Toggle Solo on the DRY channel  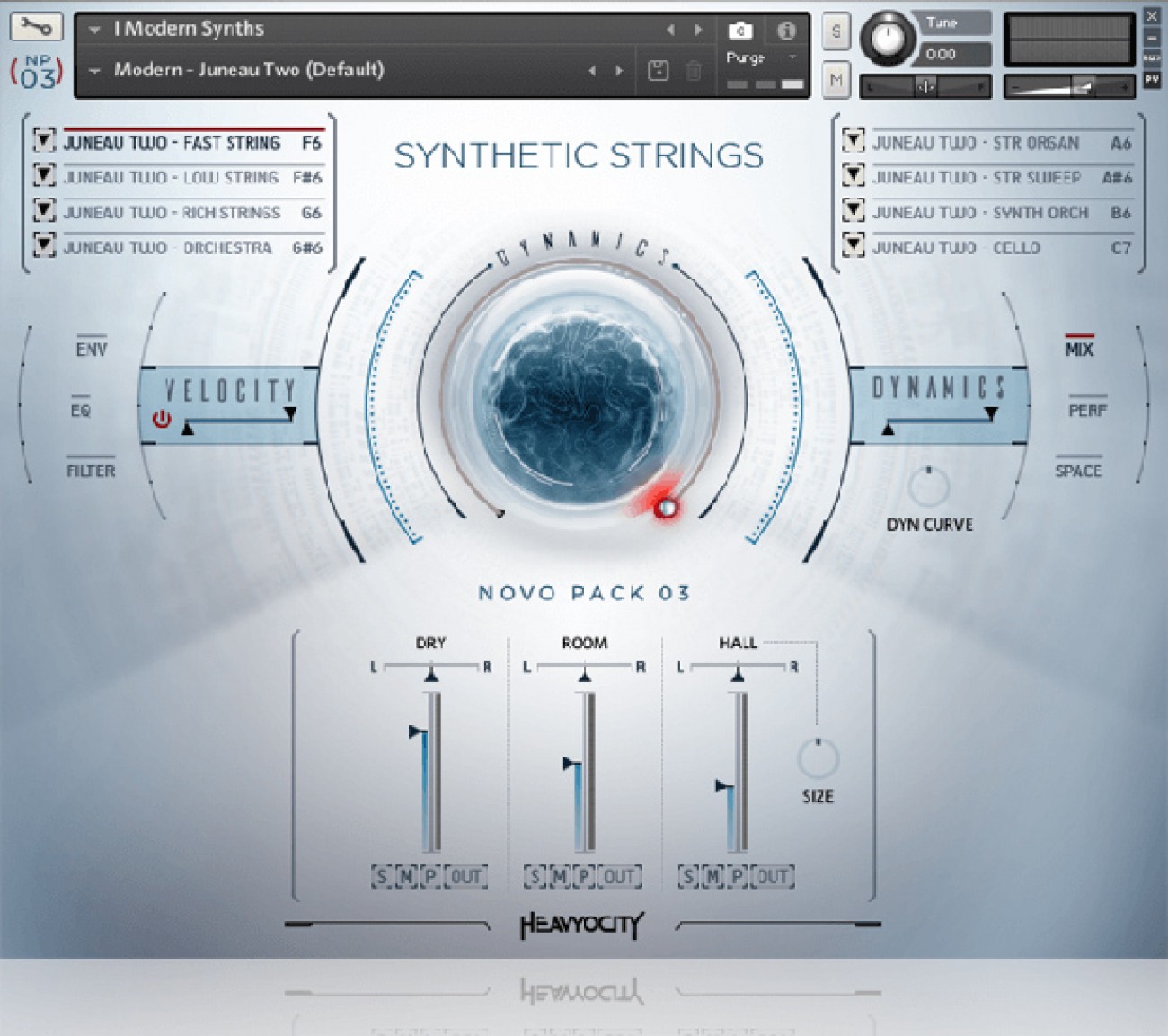coord(382,876)
